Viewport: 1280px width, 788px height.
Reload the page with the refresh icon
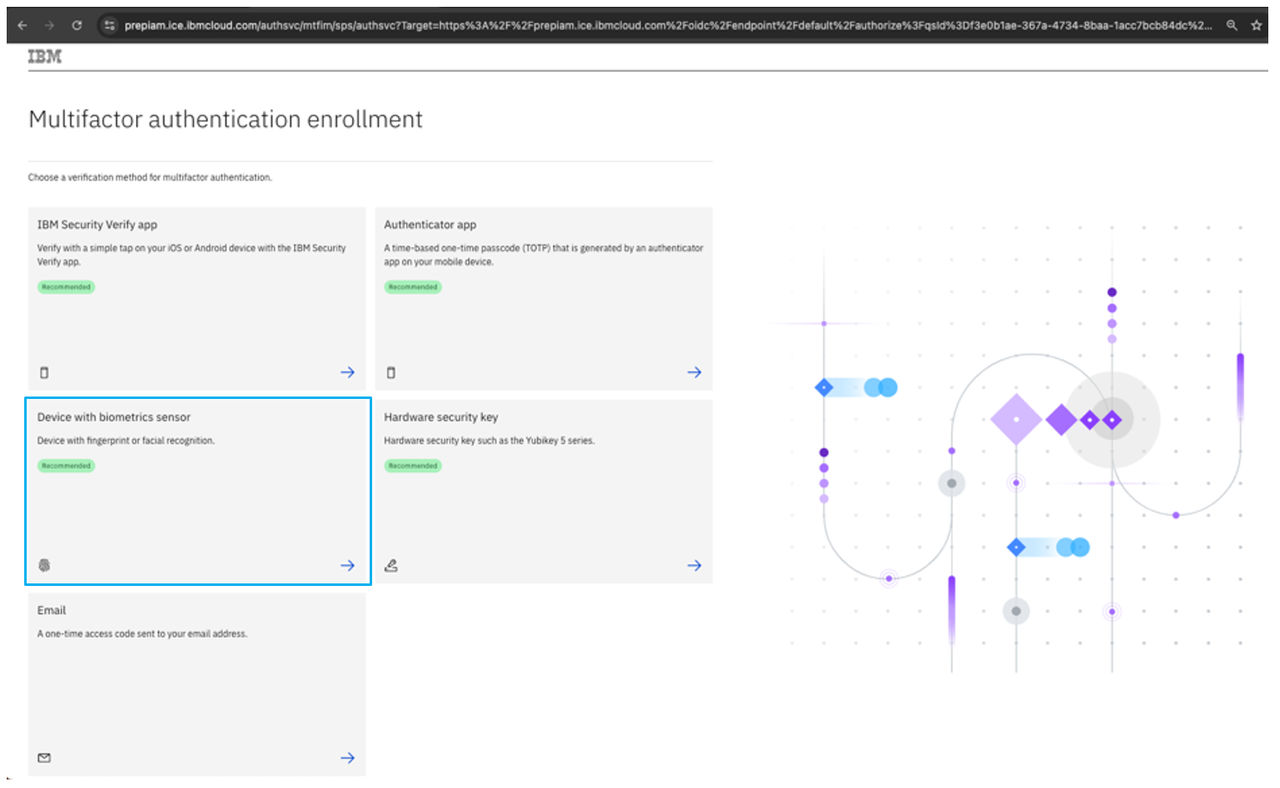coord(77,24)
